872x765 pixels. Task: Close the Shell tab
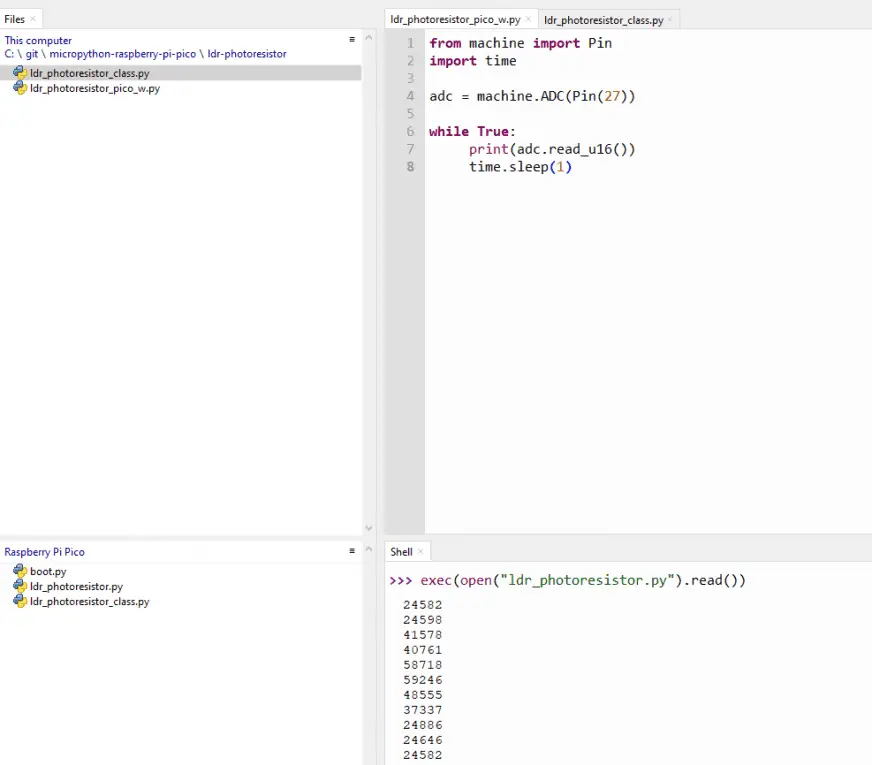point(421,552)
